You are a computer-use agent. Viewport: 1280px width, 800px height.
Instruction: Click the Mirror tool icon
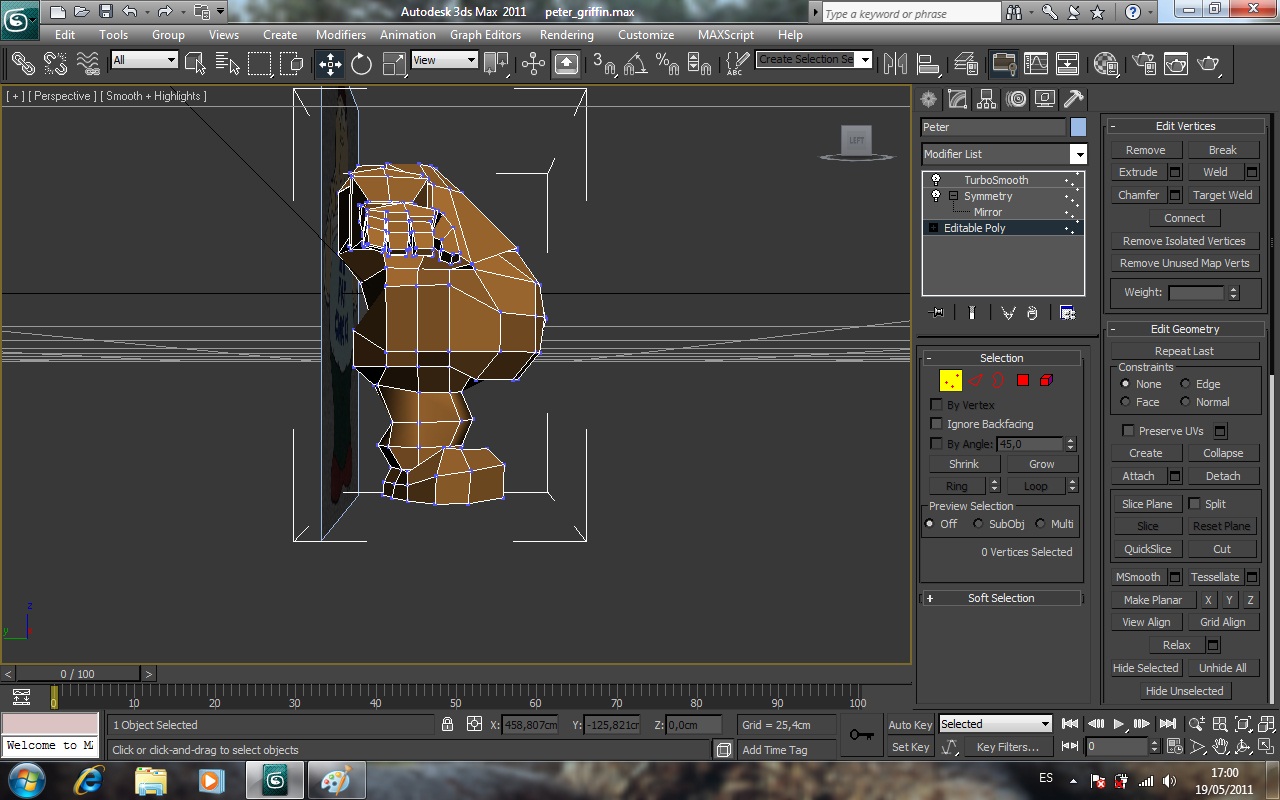[x=896, y=64]
